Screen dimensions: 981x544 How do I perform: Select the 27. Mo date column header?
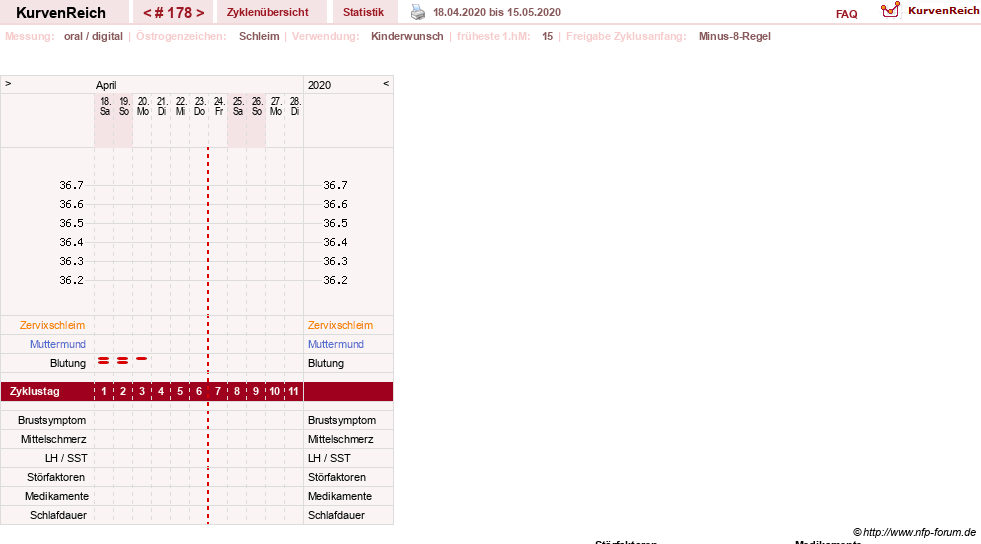[x=276, y=106]
